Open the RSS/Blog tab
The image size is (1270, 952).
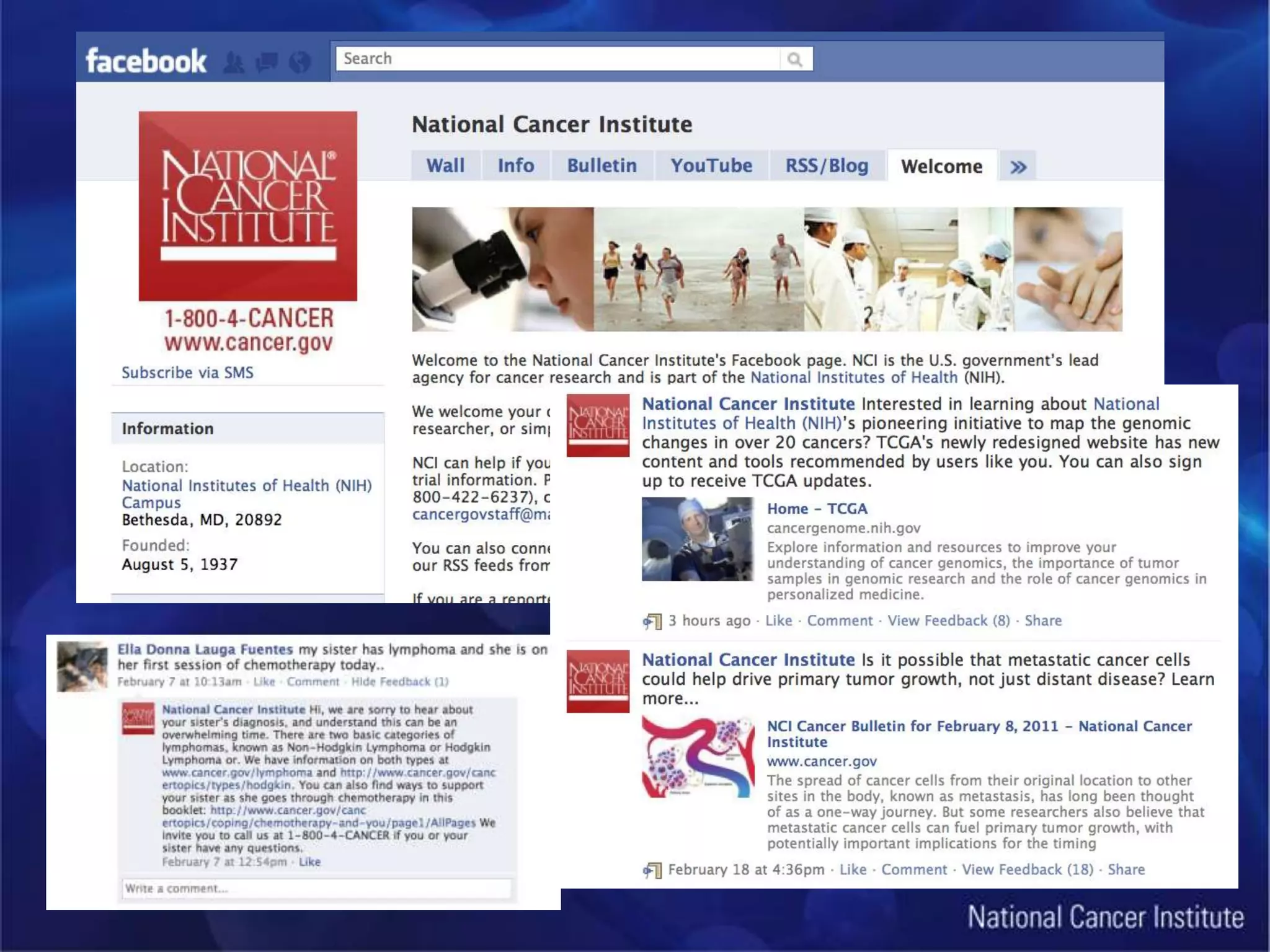point(826,165)
